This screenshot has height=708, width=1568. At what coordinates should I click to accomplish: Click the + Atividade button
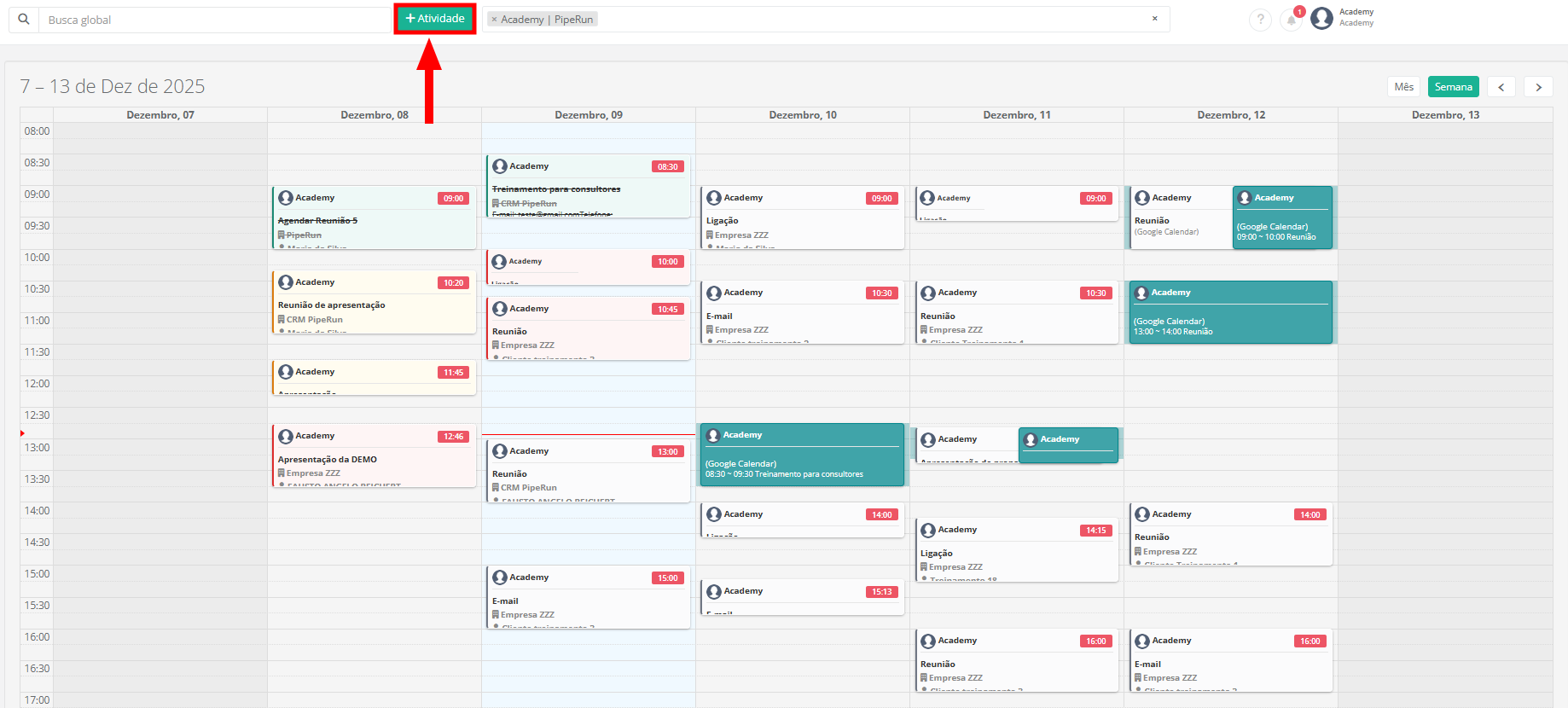[x=435, y=19]
